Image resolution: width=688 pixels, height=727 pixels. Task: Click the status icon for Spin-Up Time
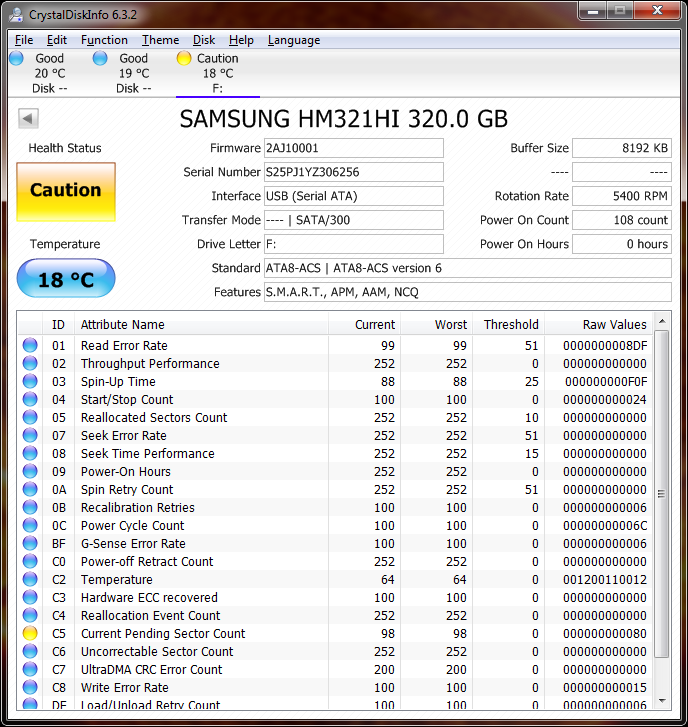tap(30, 382)
